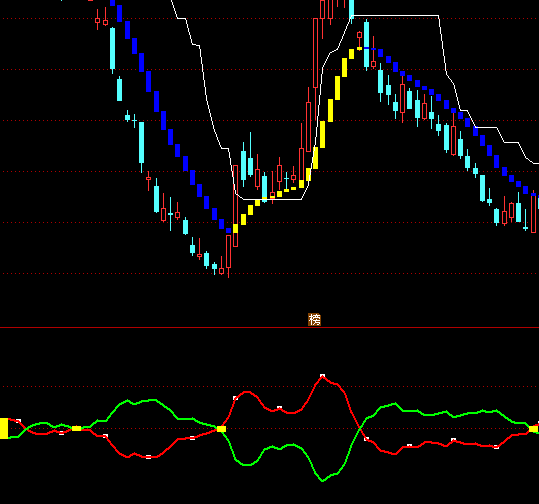Click the red horizontal divider between chart panels

coord(270,328)
